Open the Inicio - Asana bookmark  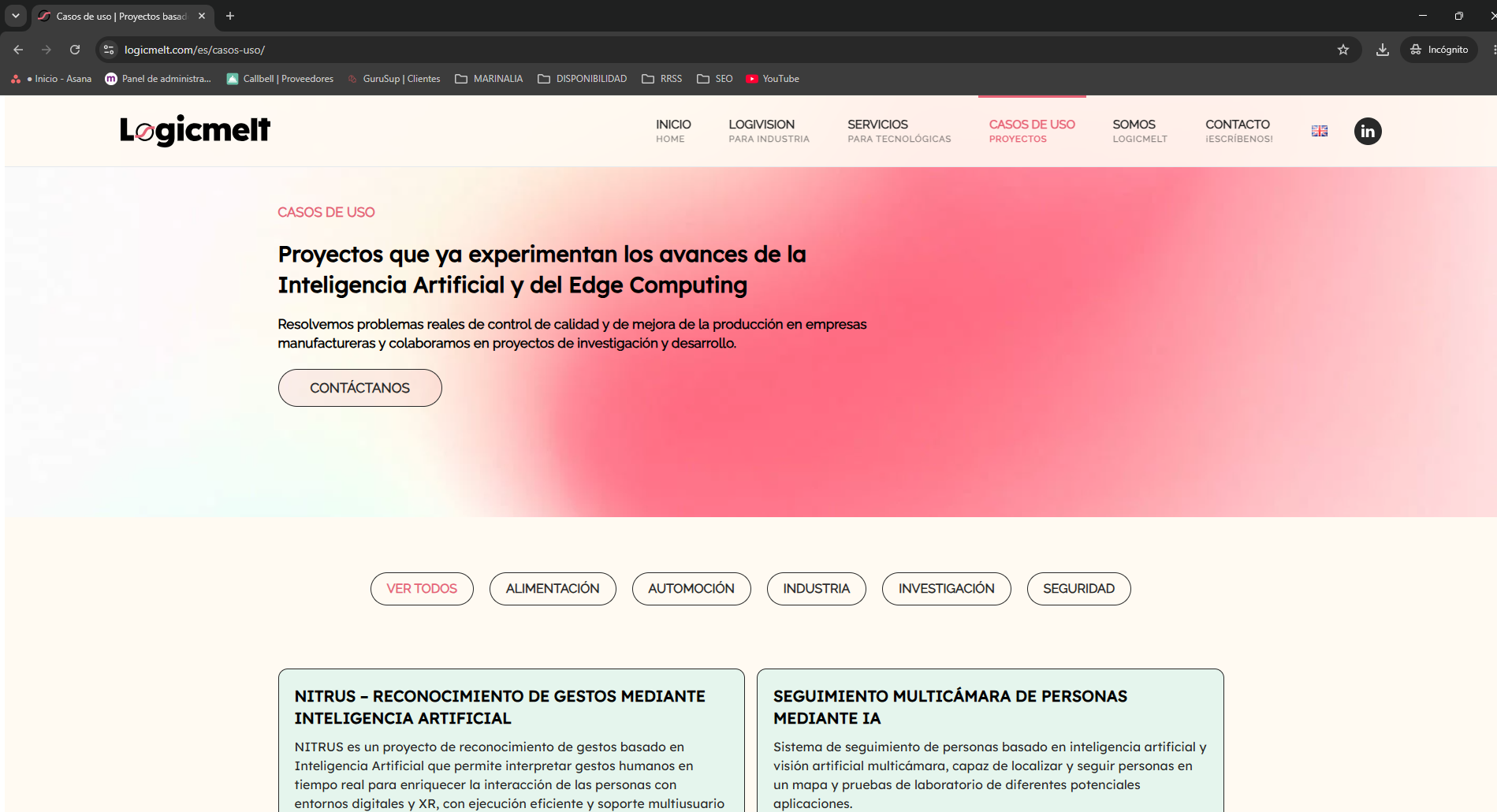pos(51,79)
